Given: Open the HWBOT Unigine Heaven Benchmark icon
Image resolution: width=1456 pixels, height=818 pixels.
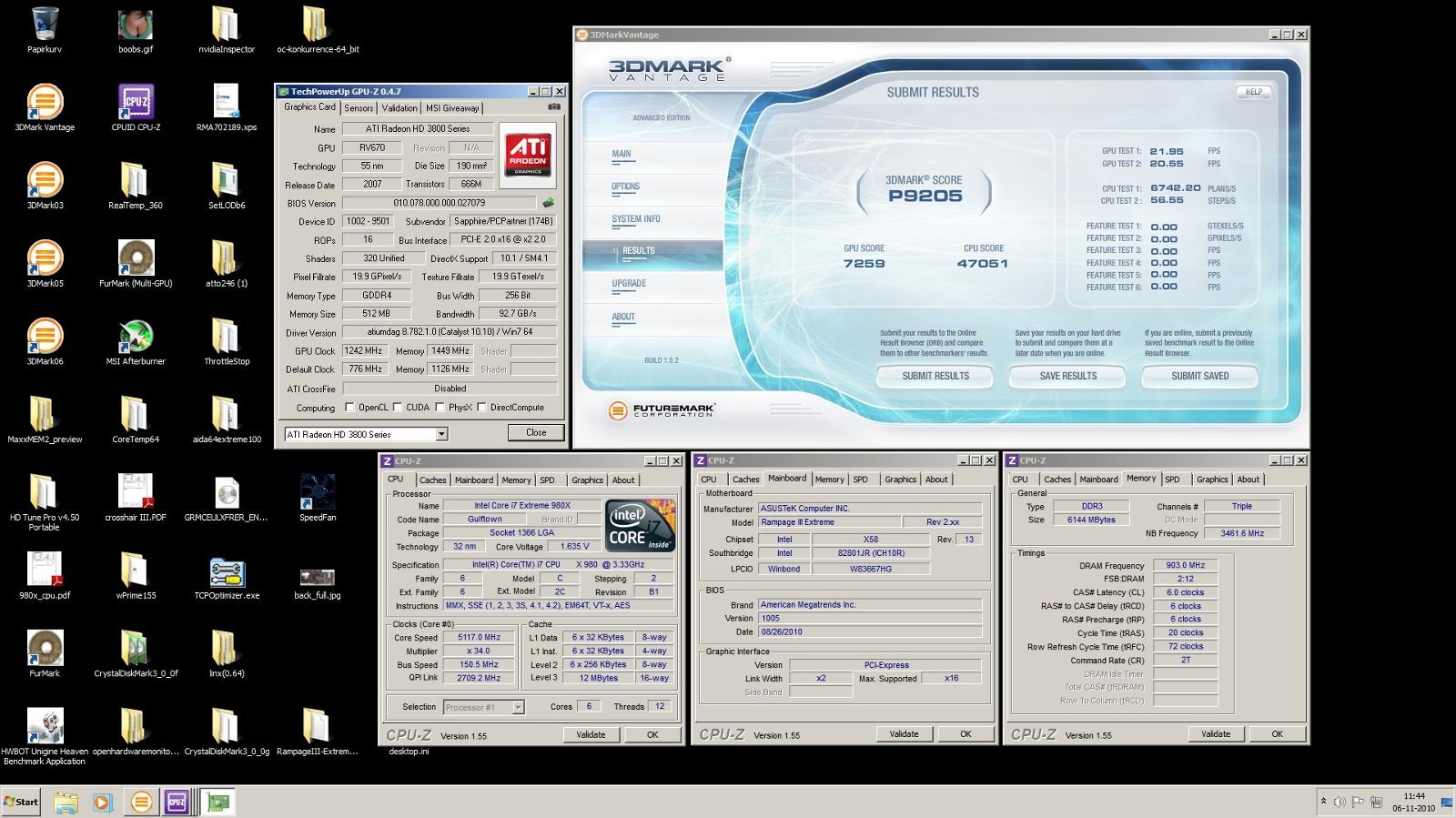Looking at the screenshot, I should [x=45, y=737].
